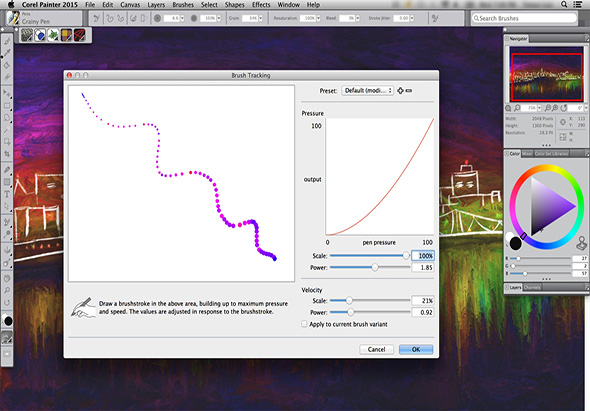Open Grain dropdown arrow in property bar

coord(260,18)
